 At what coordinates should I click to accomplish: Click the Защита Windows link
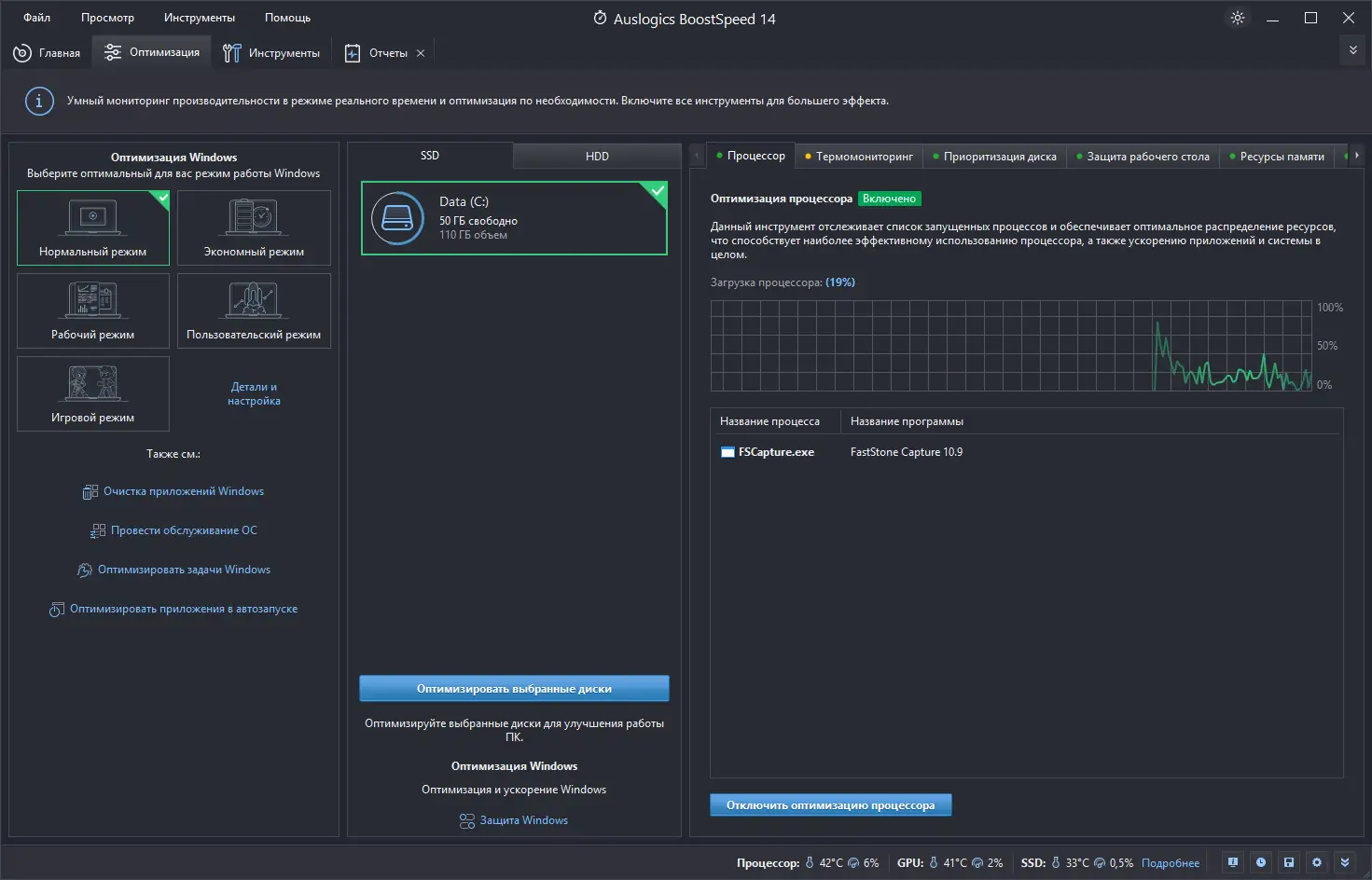pyautogui.click(x=514, y=820)
